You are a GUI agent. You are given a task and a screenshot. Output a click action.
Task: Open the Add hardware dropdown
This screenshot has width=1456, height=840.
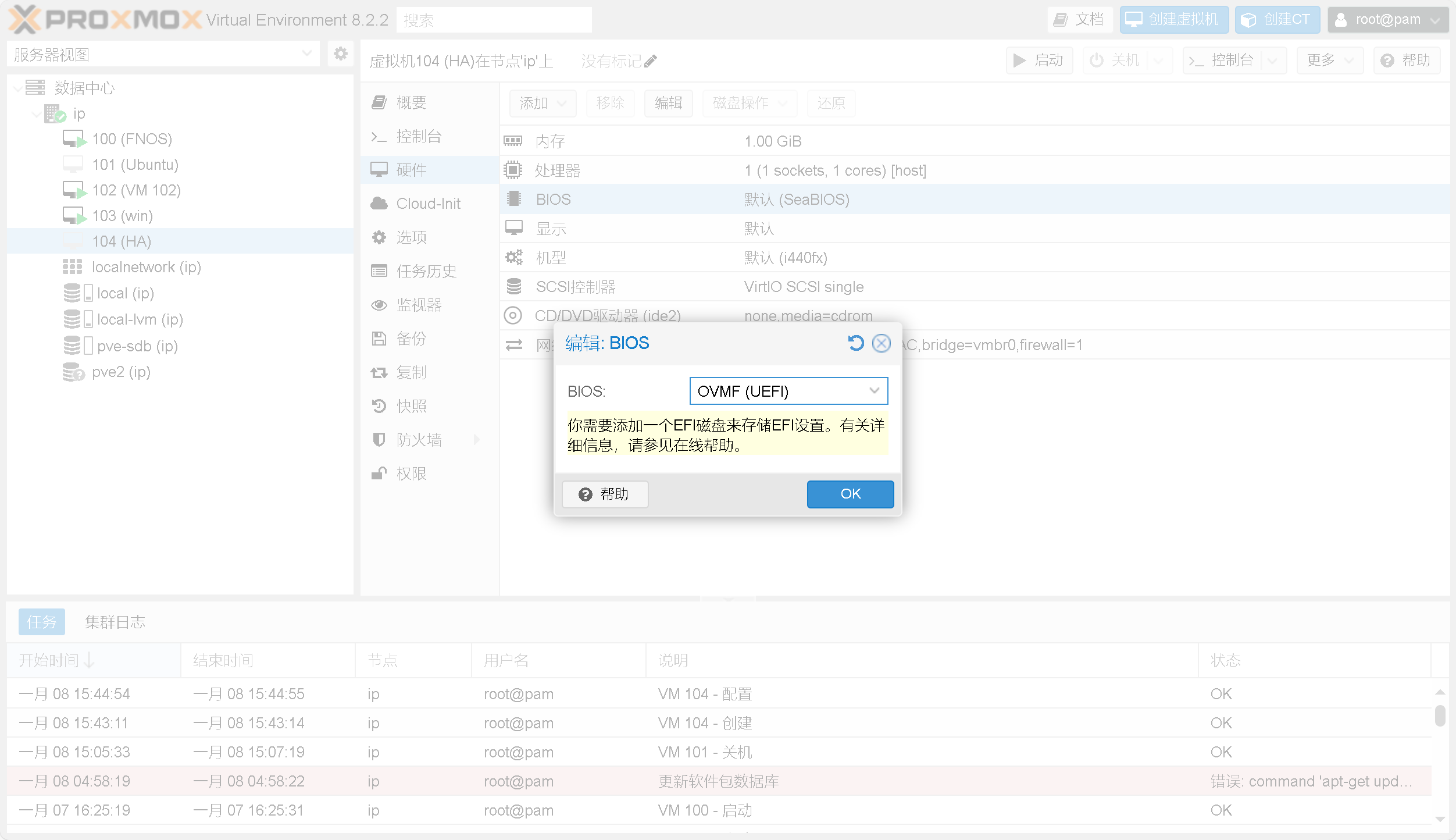coord(543,104)
